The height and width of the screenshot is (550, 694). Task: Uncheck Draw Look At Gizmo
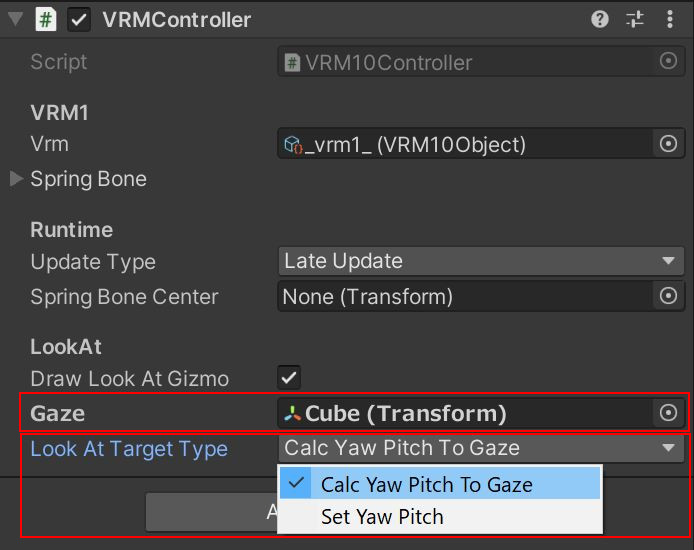click(x=289, y=377)
